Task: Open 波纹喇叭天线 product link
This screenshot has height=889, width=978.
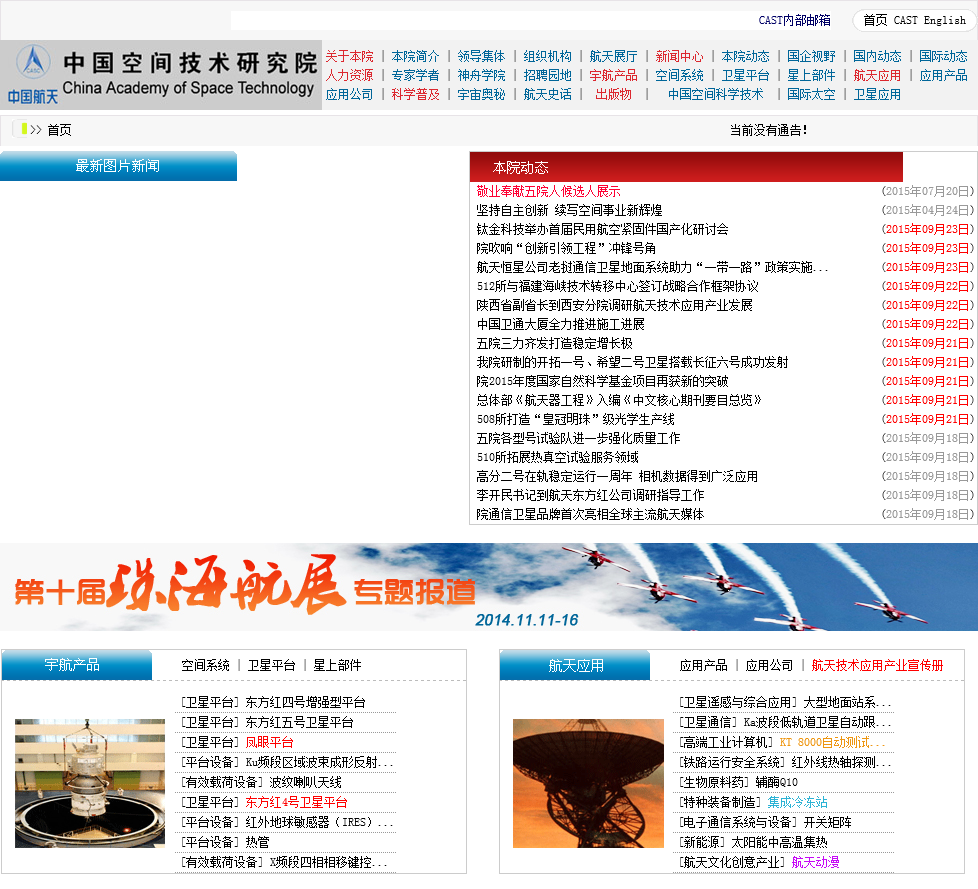Action: 305,782
